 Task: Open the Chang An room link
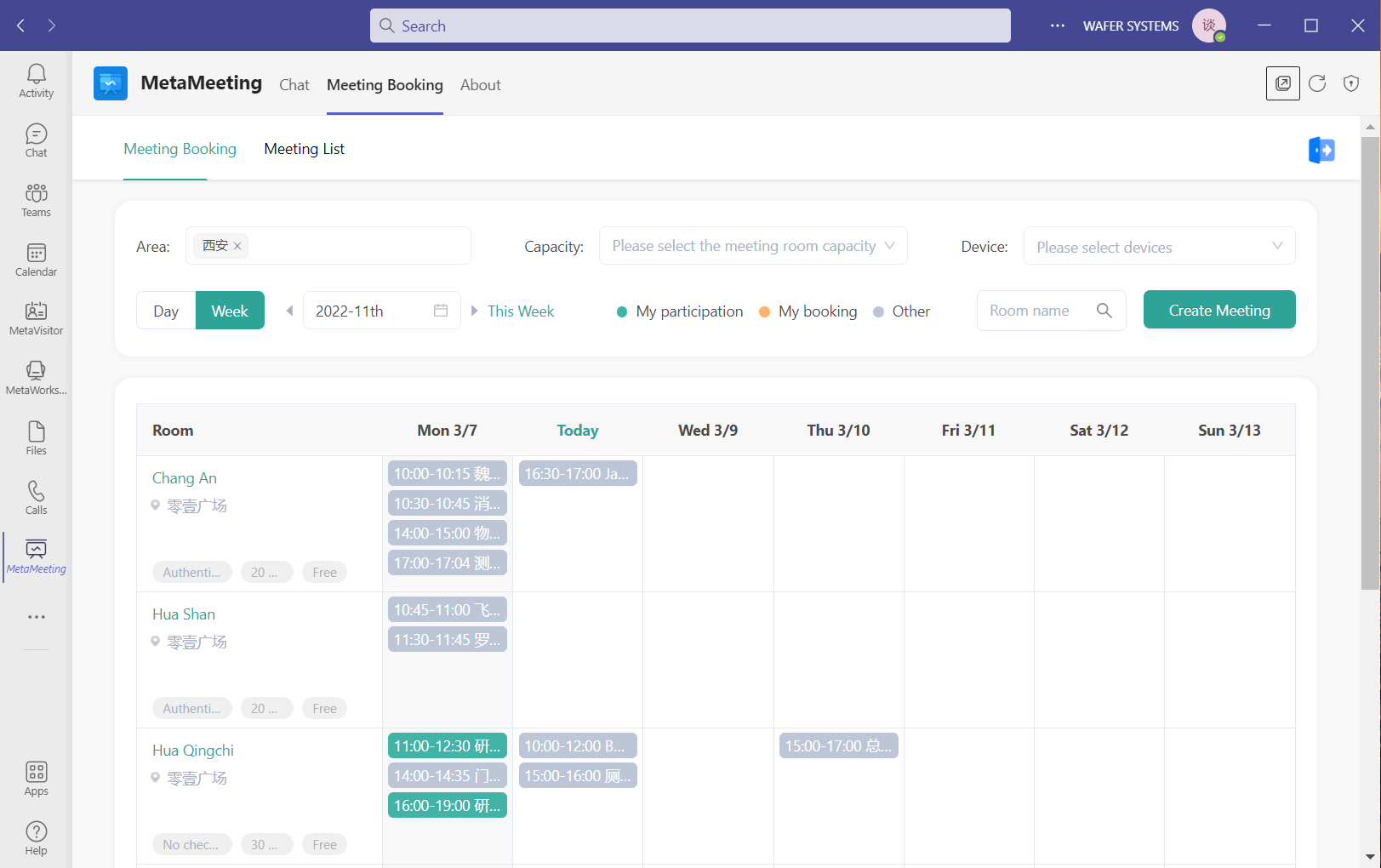click(x=185, y=478)
